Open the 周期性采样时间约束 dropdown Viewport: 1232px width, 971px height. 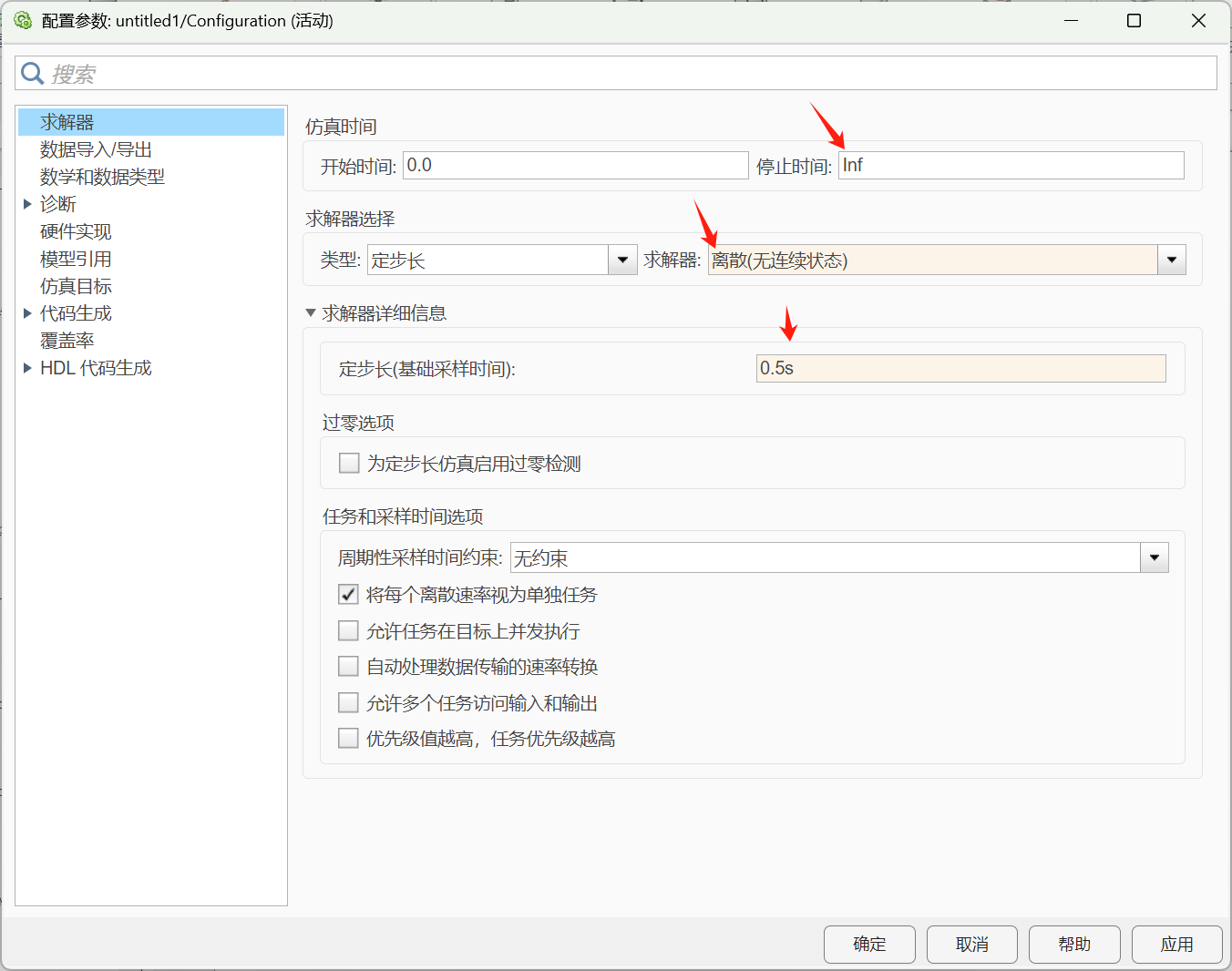[839, 557]
